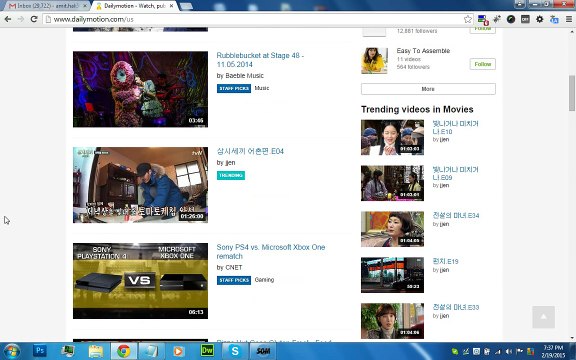Open Sony PS4 vs. Microsoft Xbox One title
This screenshot has width=576, height=360.
(271, 252)
